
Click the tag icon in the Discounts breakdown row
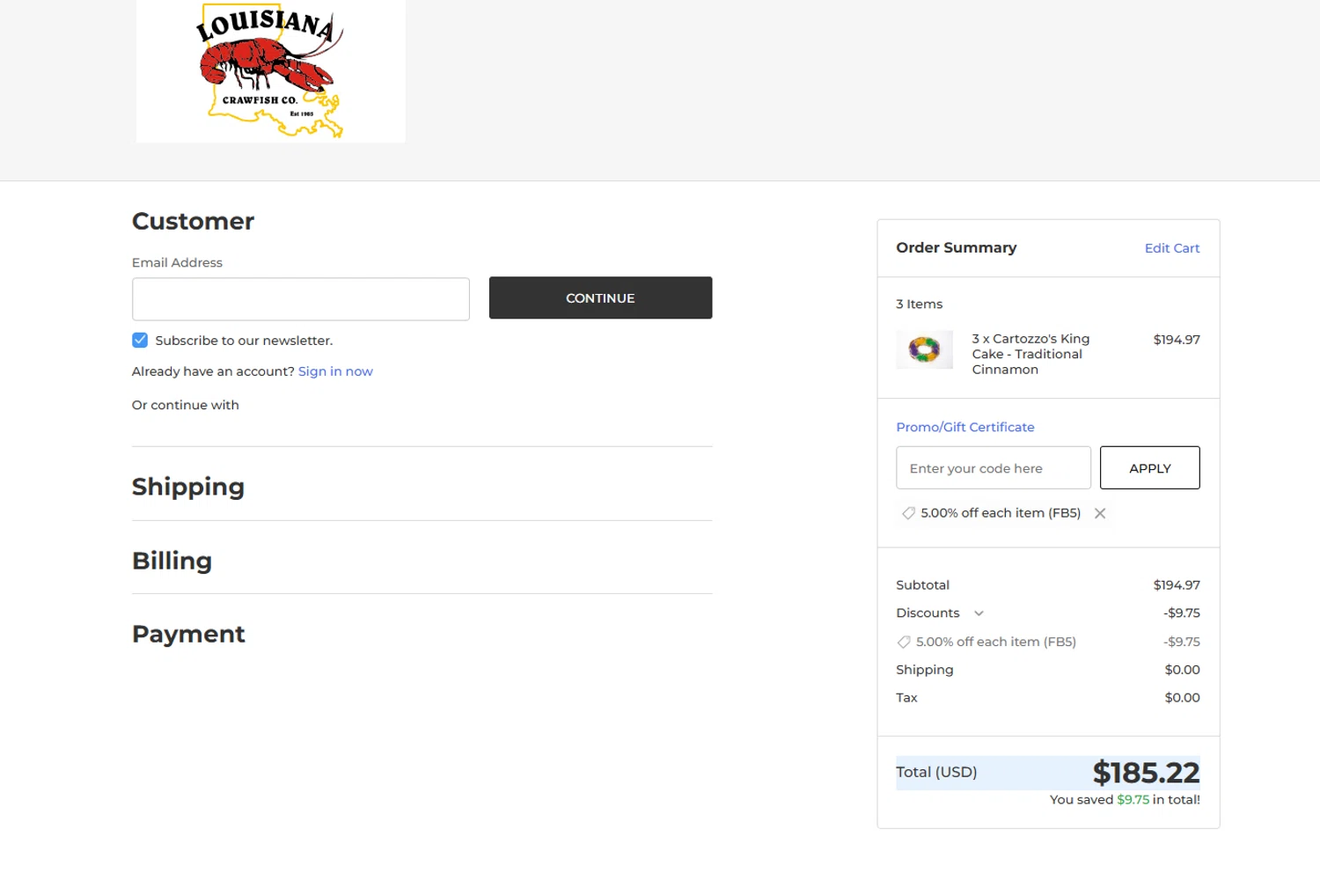click(904, 642)
